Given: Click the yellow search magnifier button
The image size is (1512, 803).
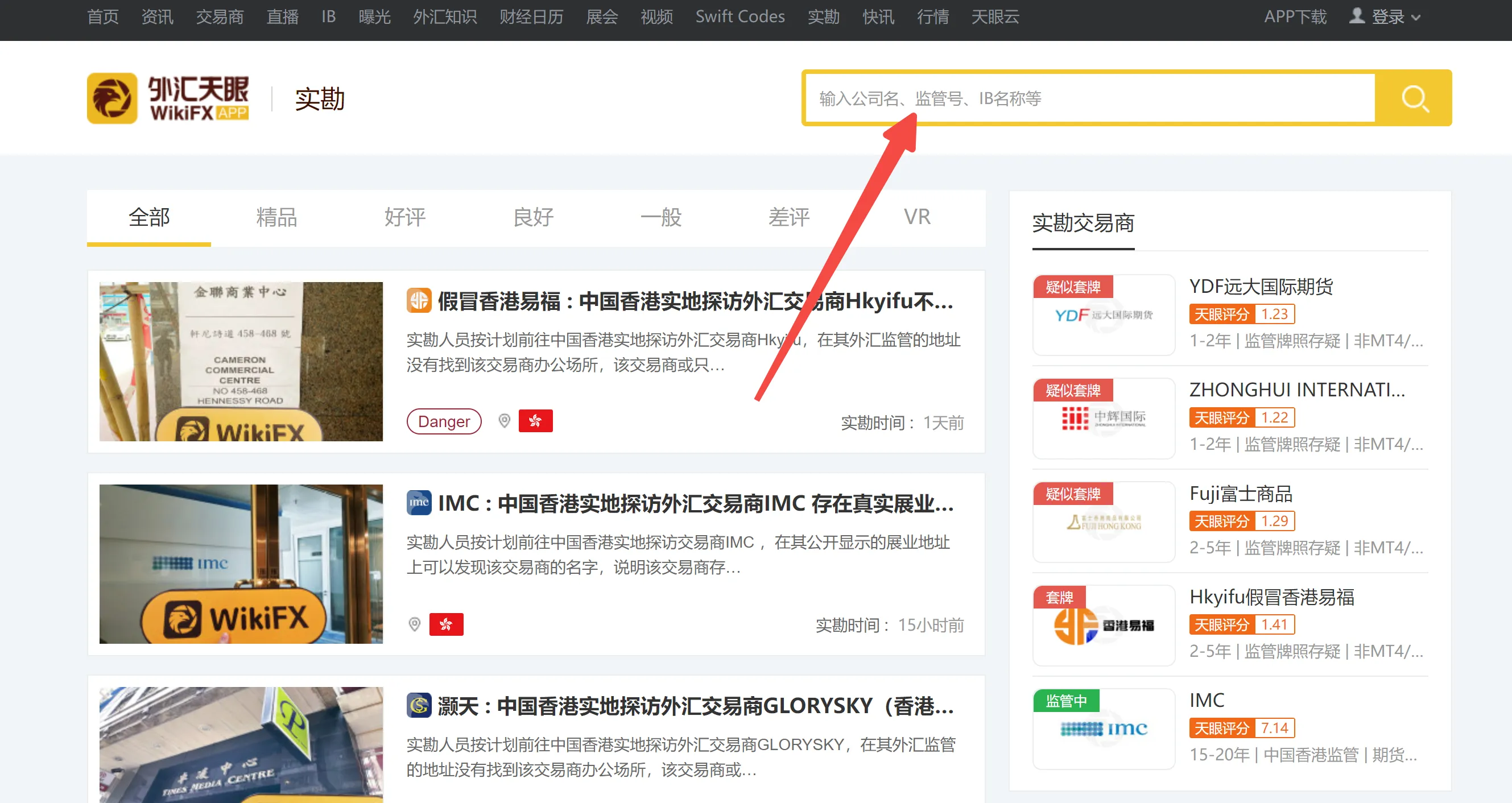Looking at the screenshot, I should click(x=1414, y=98).
